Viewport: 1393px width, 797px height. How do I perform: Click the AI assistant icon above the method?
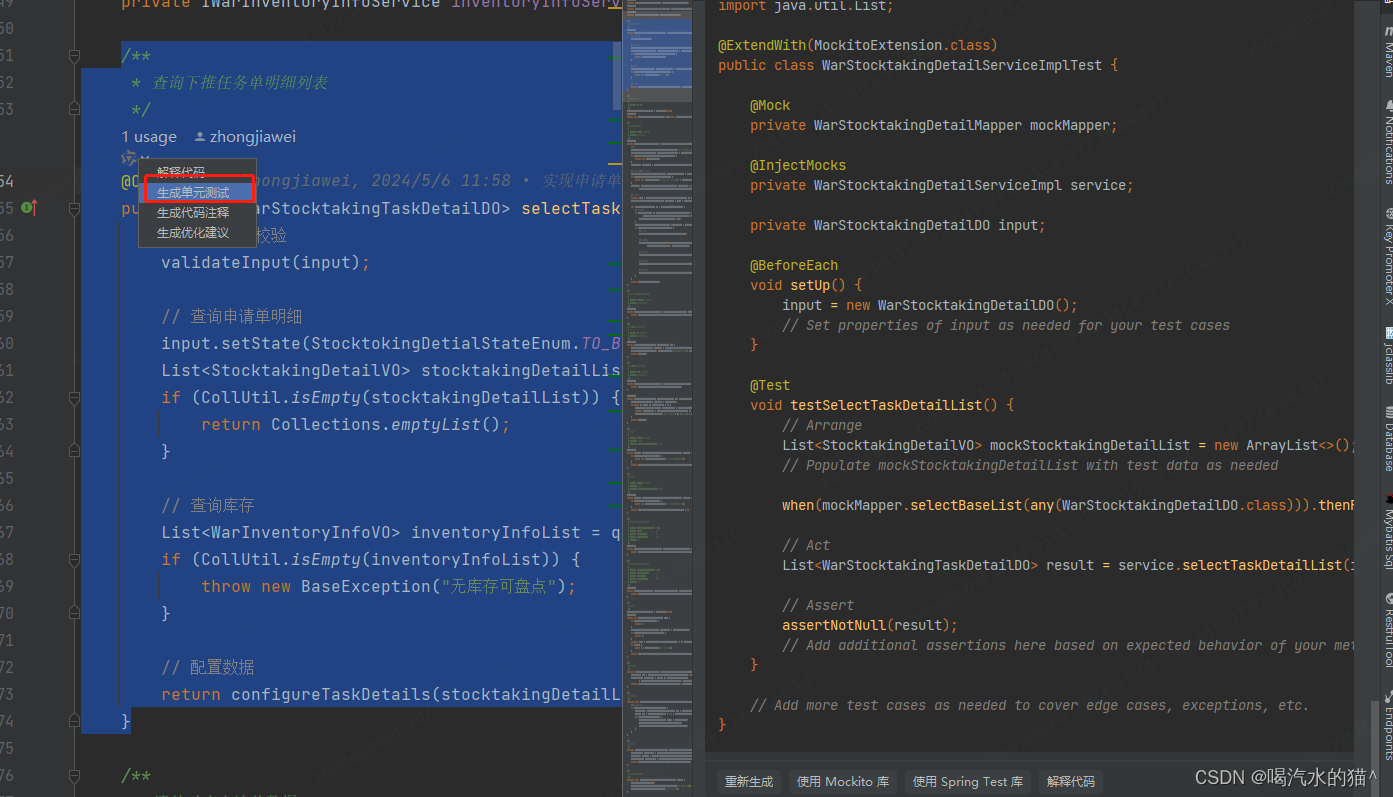pos(129,158)
